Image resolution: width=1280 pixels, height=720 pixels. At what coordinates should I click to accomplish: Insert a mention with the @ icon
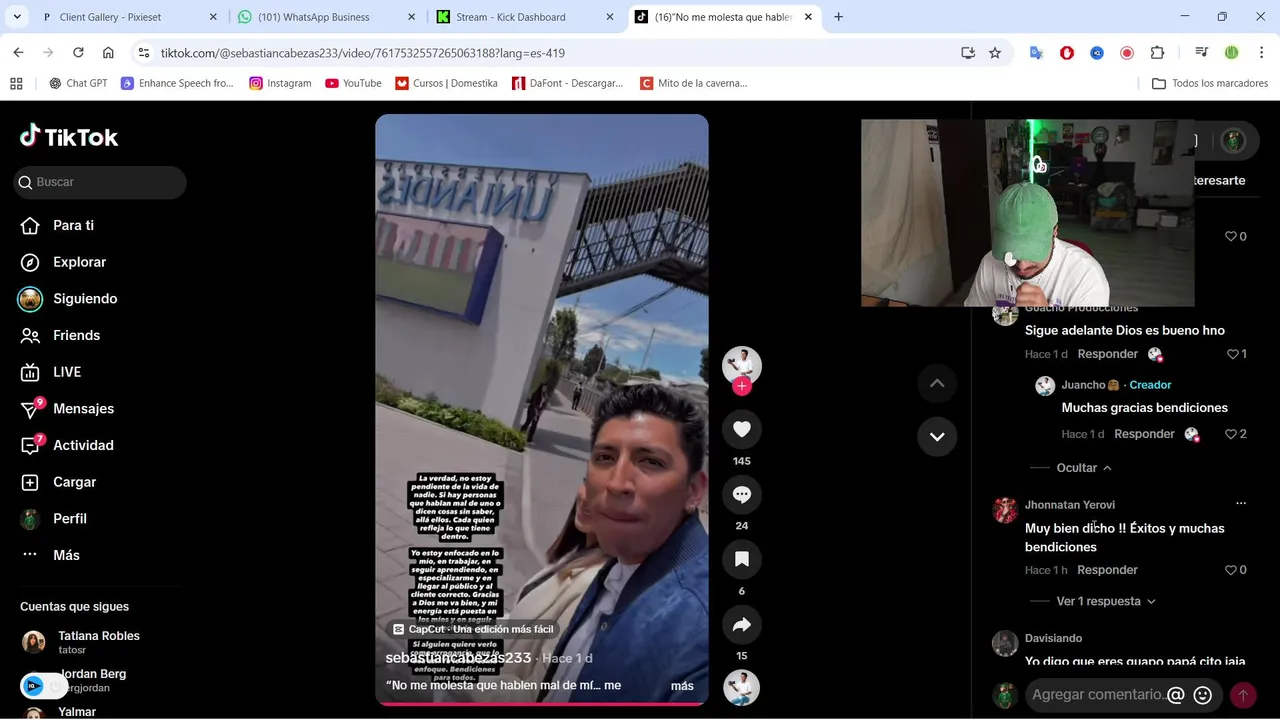point(1176,695)
